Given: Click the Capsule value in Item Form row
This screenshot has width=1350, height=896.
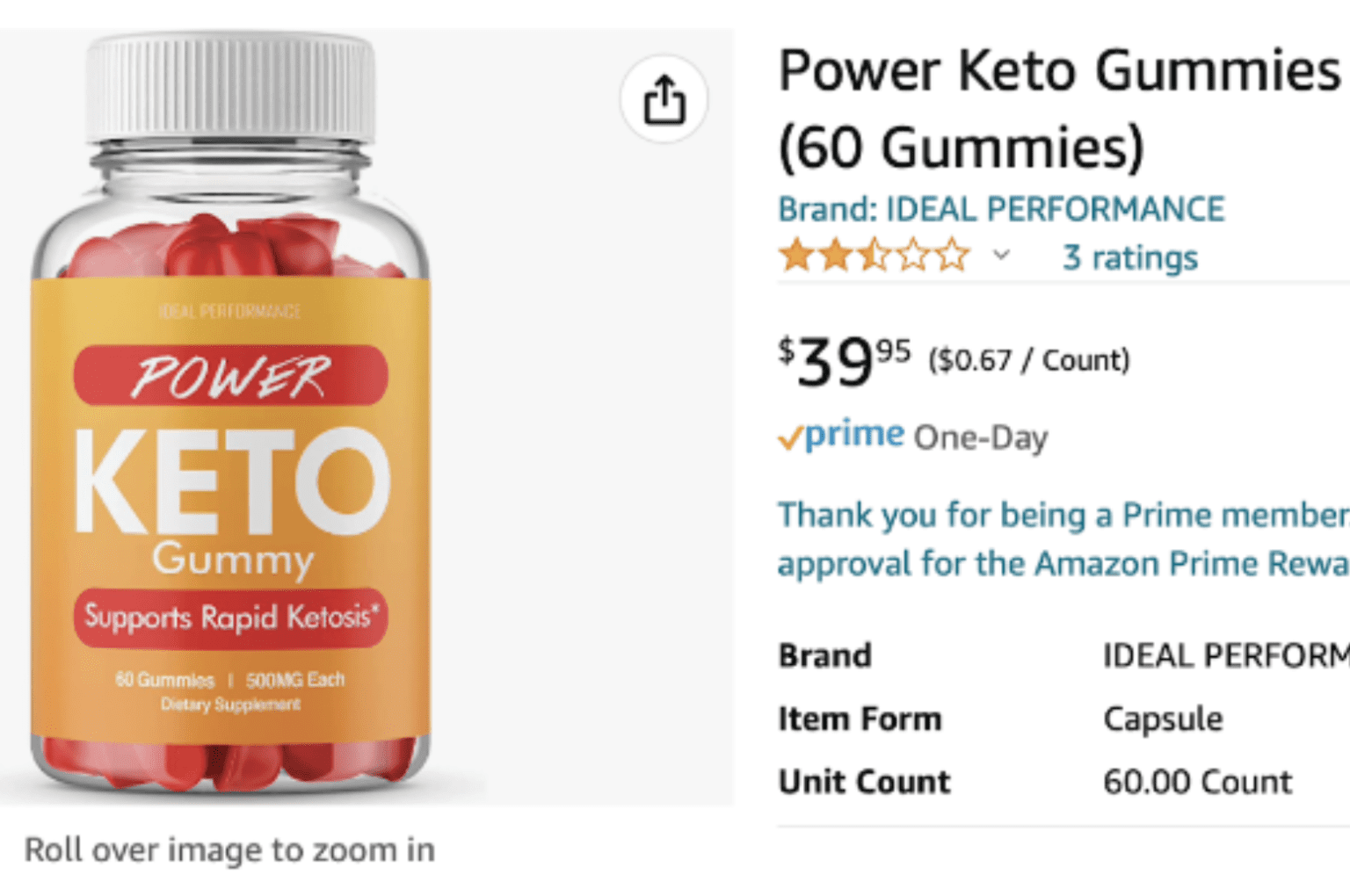Looking at the screenshot, I should click(1163, 719).
